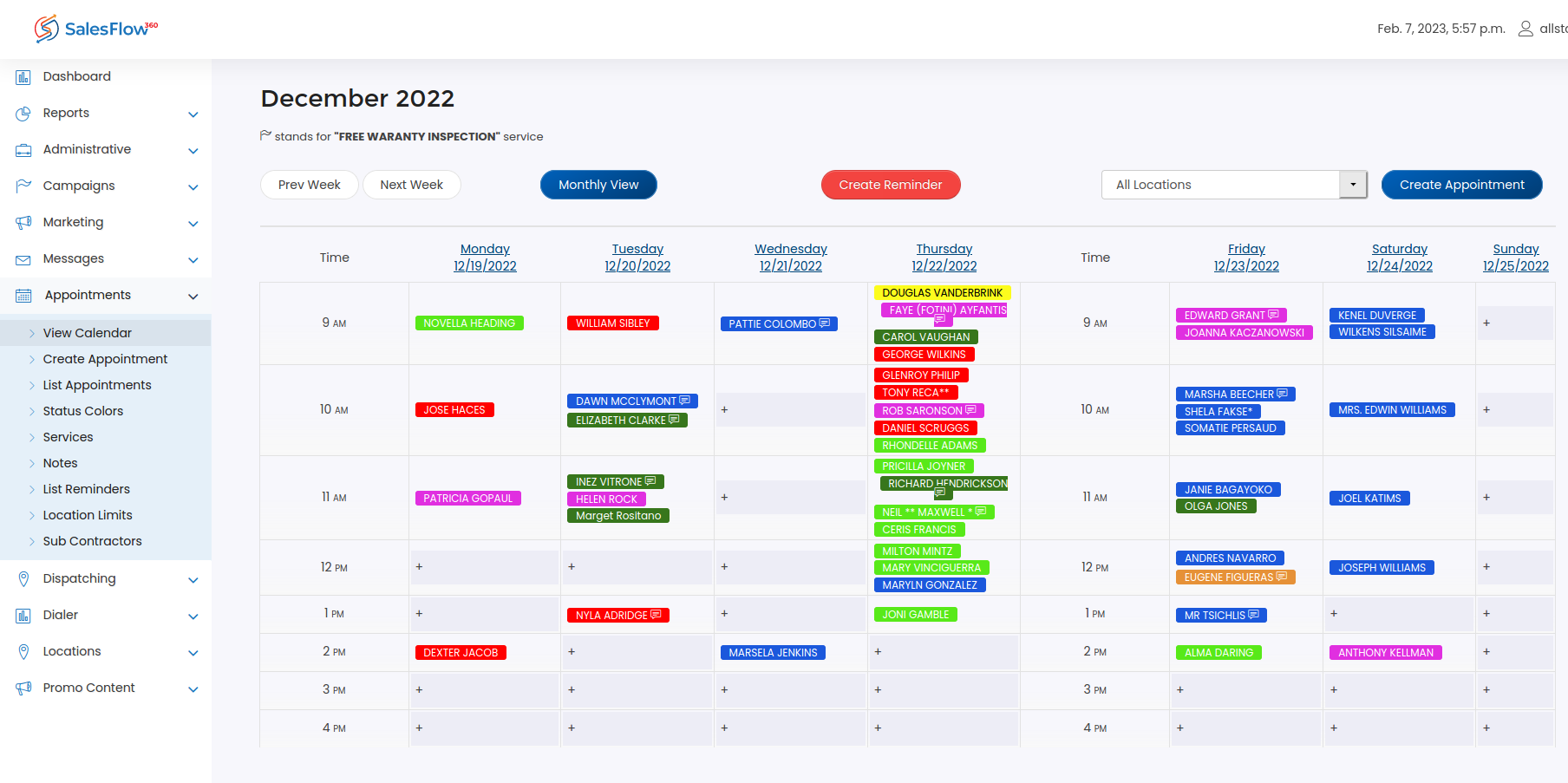Click the Messages envelope icon
1568x783 pixels.
[23, 259]
